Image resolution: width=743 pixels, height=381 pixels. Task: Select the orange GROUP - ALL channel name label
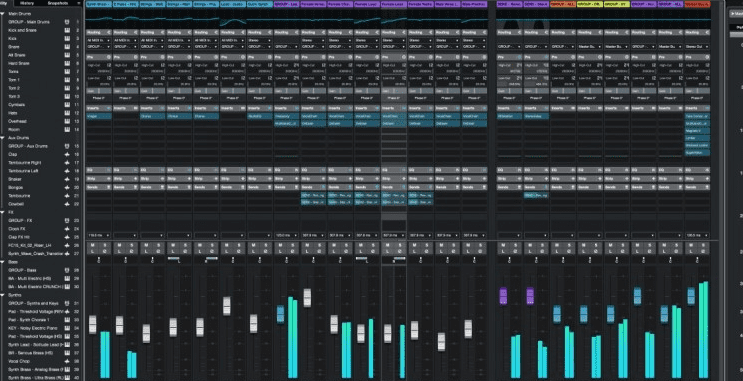point(563,4)
